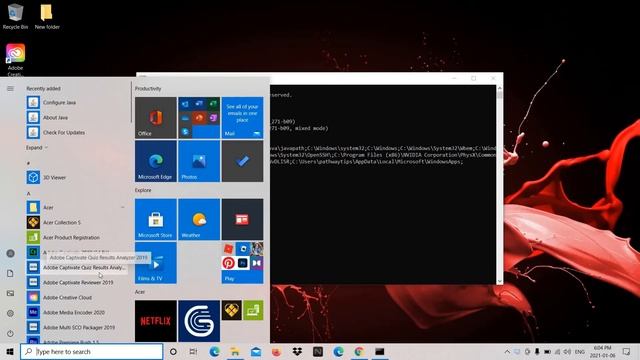Image resolution: width=640 pixels, height=360 pixels.
Task: Open the Photos tile
Action: [199, 161]
